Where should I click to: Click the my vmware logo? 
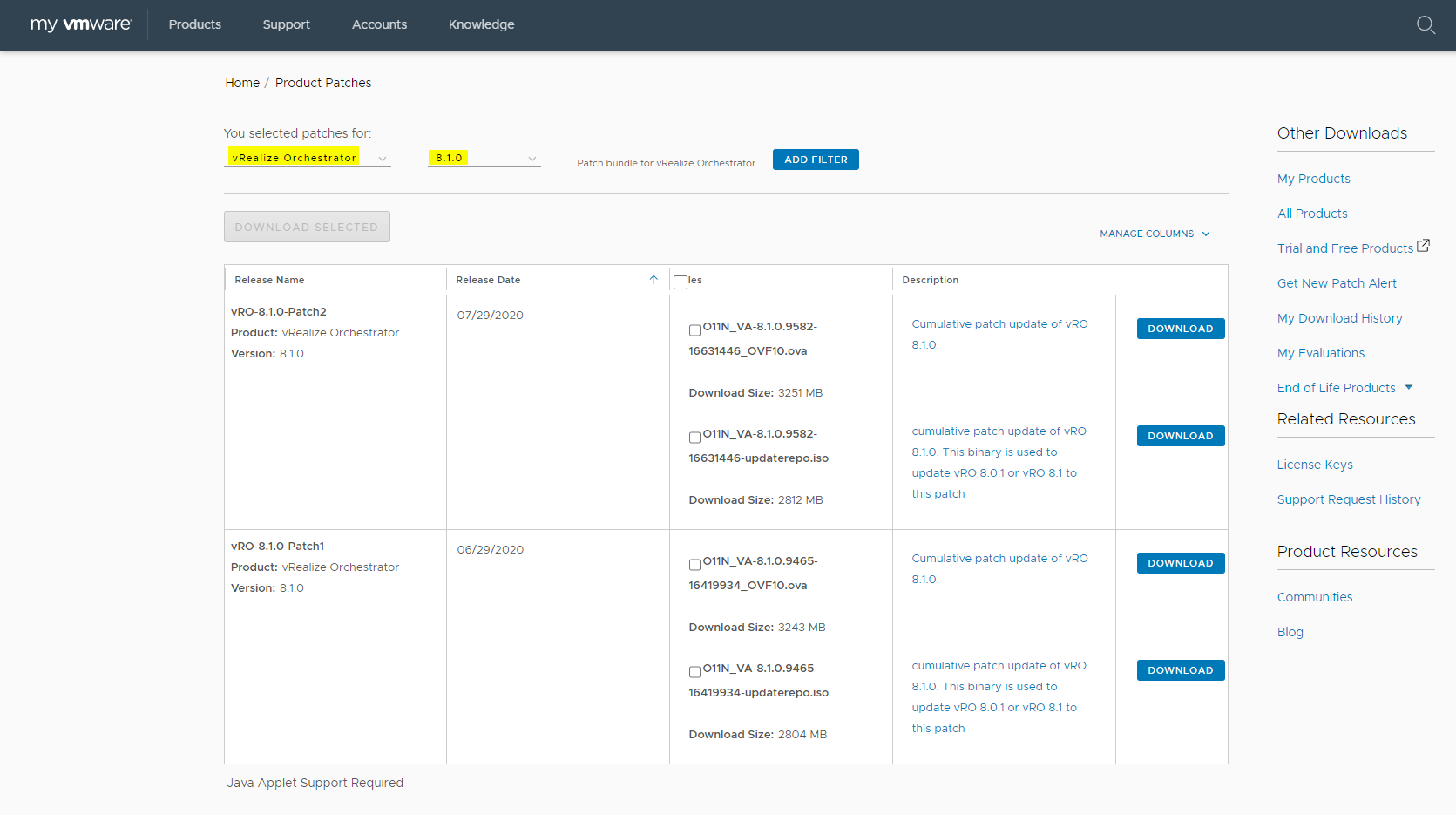coord(81,24)
